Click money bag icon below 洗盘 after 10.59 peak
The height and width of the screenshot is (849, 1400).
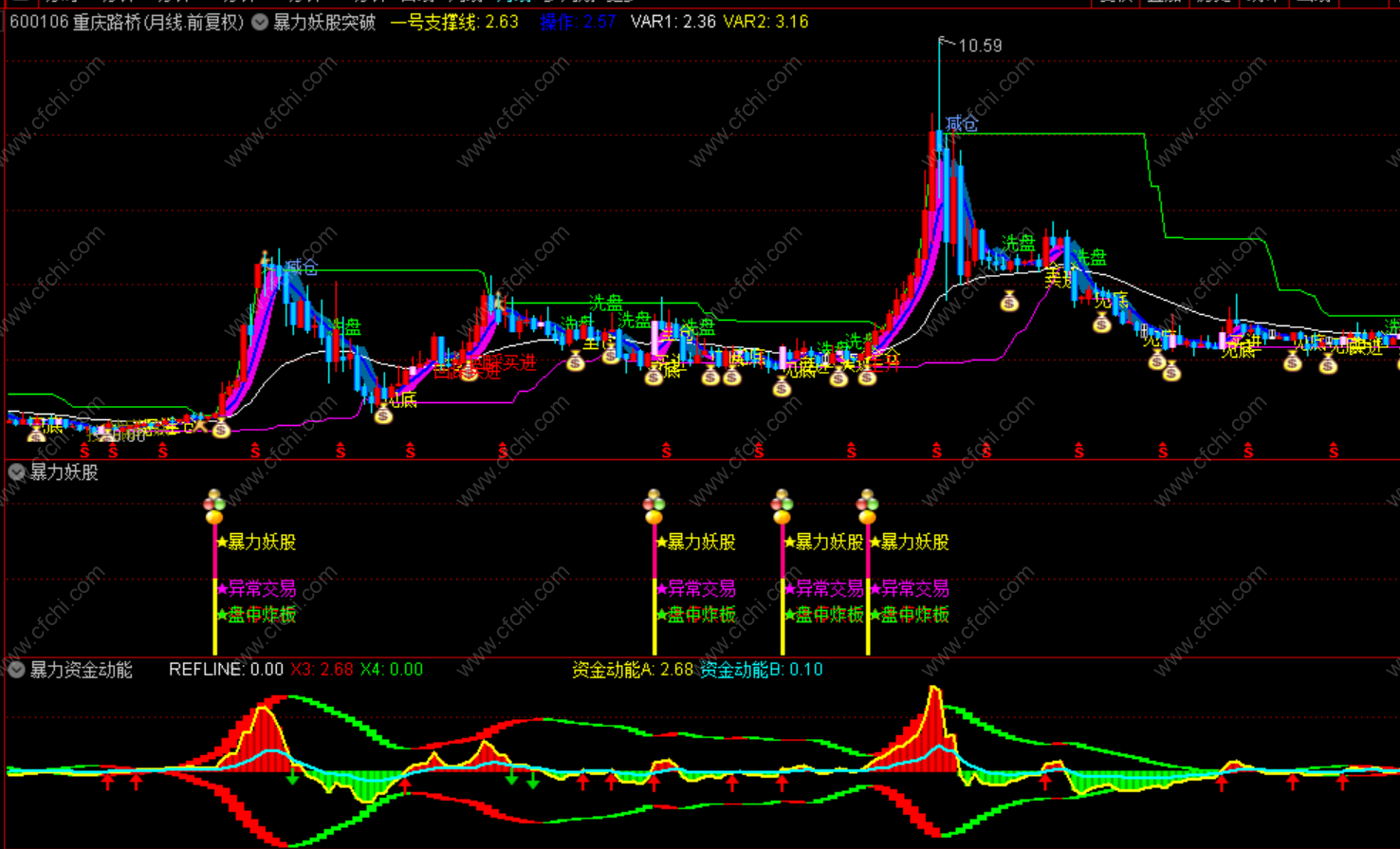(x=1009, y=302)
